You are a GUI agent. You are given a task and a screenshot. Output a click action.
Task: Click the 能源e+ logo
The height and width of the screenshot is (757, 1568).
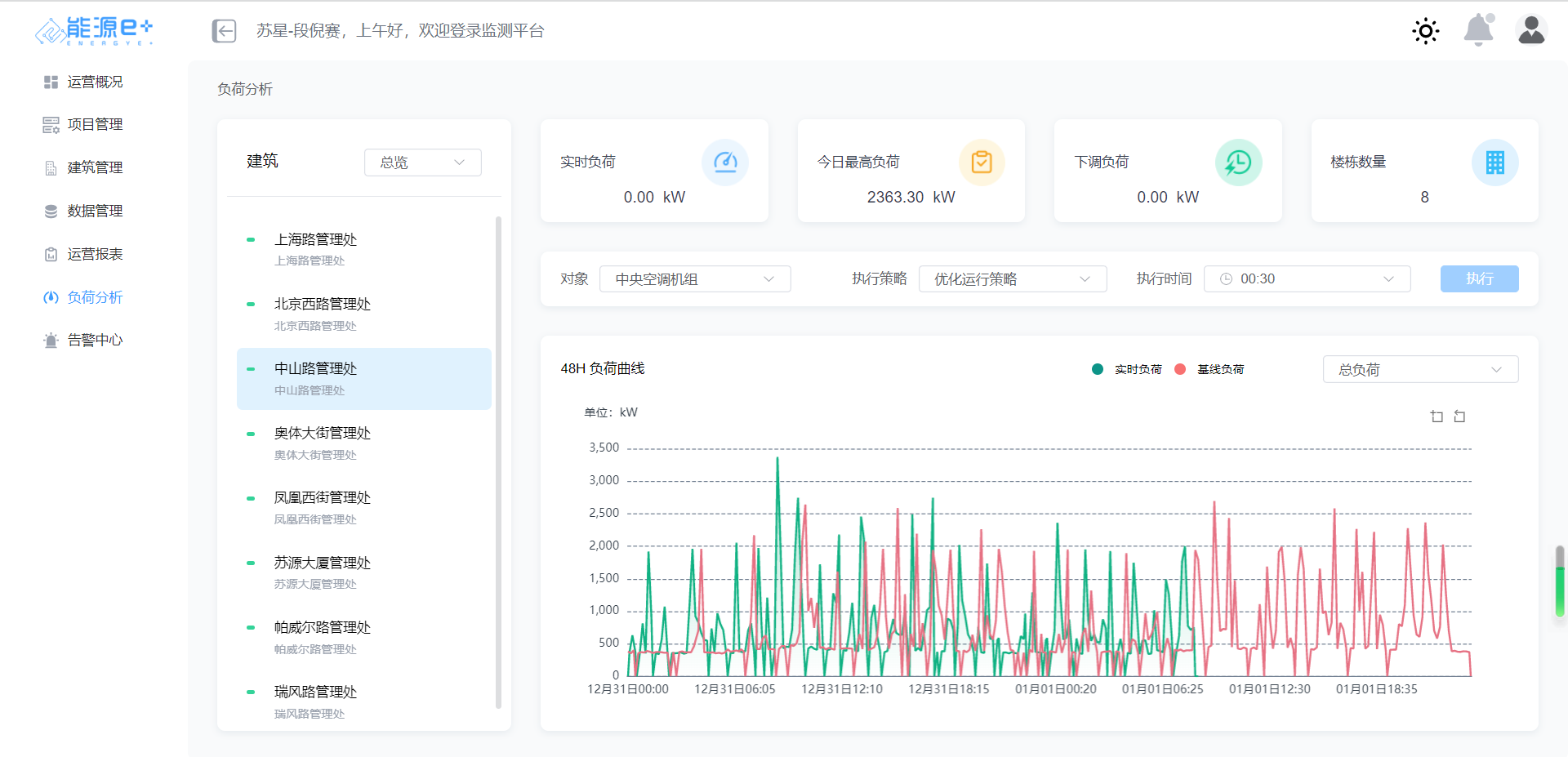click(94, 31)
